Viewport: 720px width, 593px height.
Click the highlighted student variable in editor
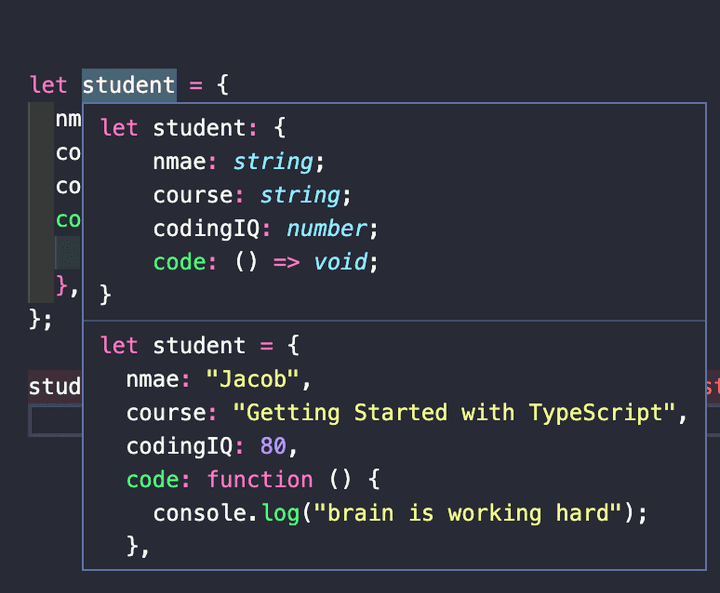(x=128, y=85)
